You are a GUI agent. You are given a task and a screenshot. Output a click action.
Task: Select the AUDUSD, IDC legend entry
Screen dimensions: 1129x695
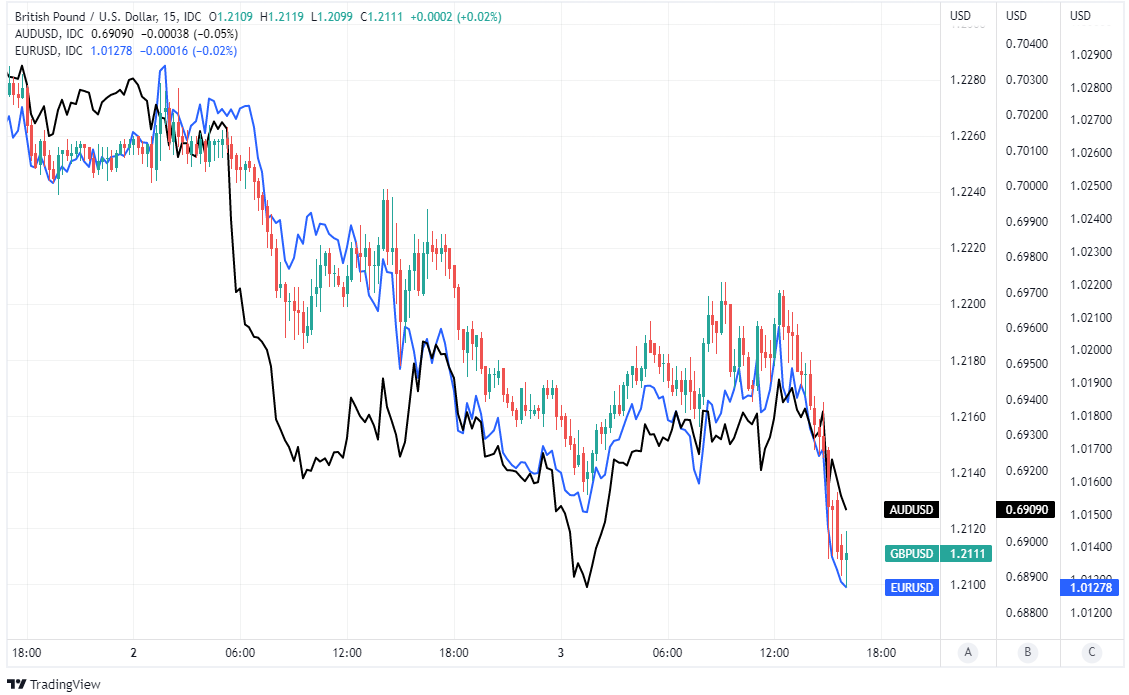[48, 34]
